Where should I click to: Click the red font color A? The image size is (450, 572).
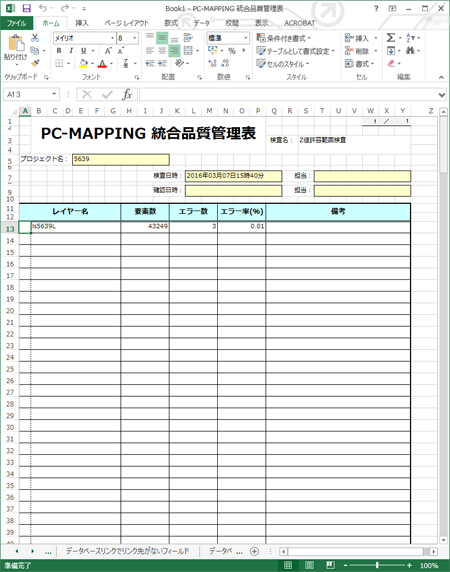pos(102,63)
